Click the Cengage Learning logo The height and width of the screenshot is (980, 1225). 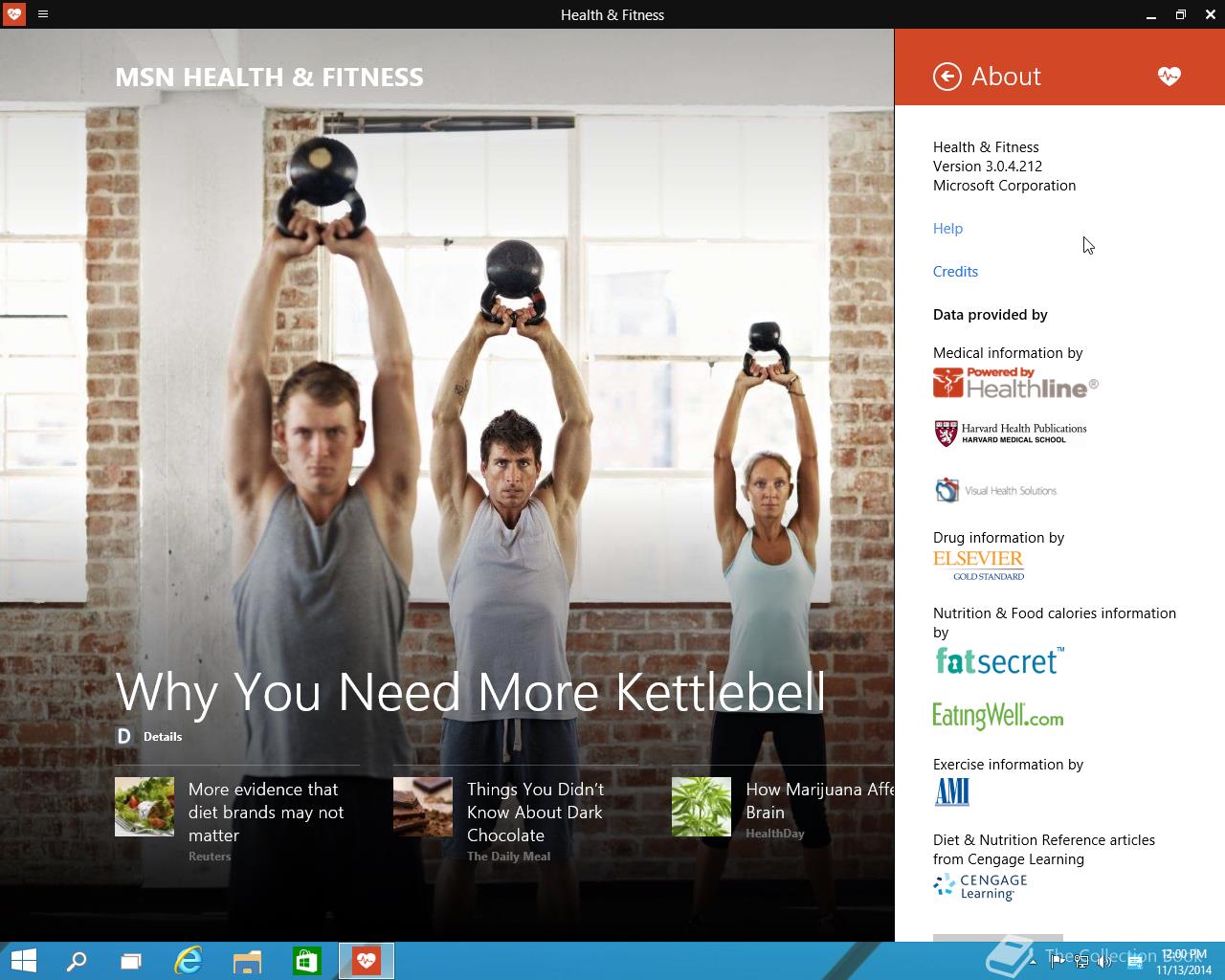tap(980, 886)
